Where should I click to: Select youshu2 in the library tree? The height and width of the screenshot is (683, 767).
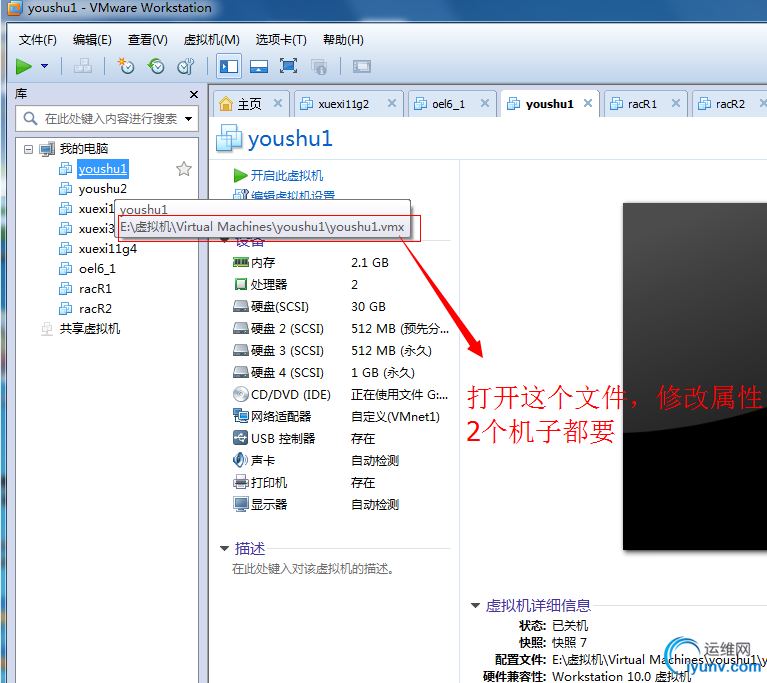[102, 189]
